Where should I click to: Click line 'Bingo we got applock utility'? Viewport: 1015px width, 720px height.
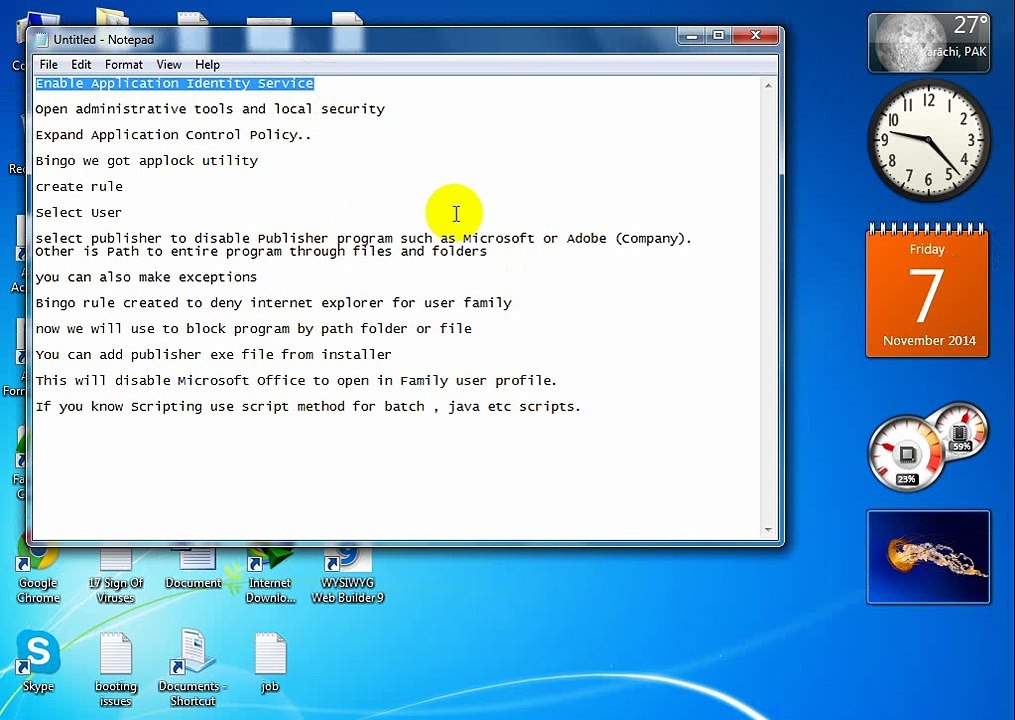tap(146, 161)
